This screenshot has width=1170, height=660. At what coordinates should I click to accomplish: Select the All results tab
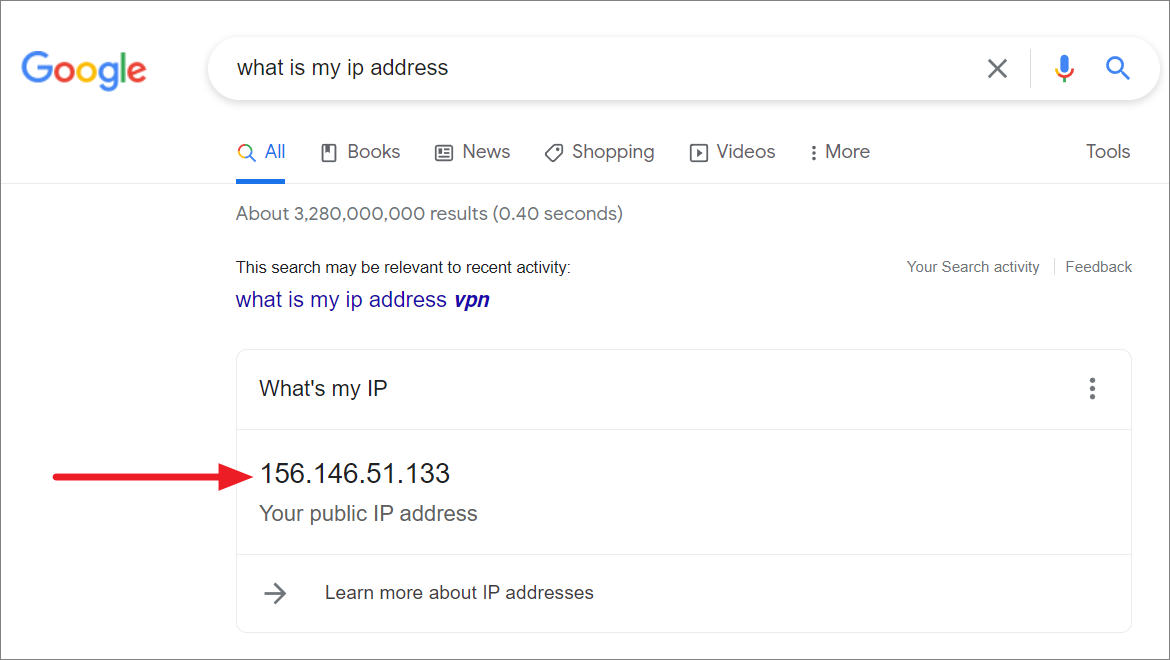(261, 152)
